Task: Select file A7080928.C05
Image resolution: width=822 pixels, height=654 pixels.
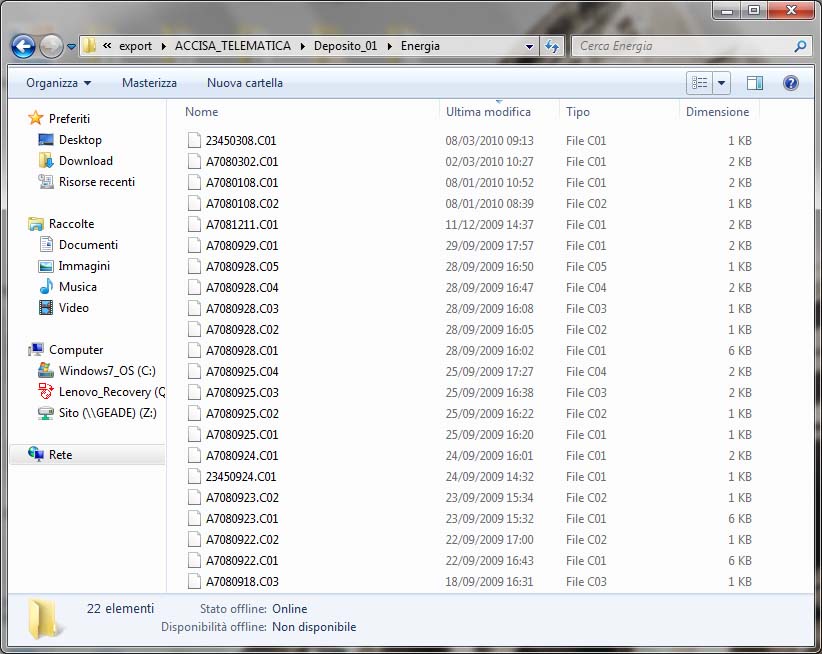Action: coord(242,267)
